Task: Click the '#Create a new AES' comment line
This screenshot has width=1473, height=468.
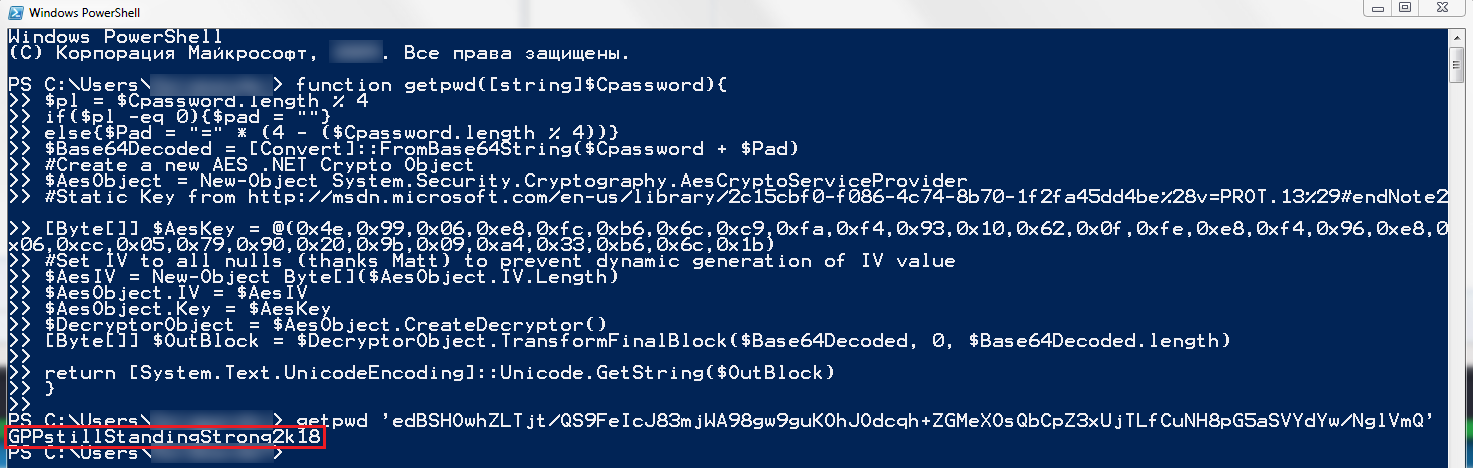Action: (260, 165)
